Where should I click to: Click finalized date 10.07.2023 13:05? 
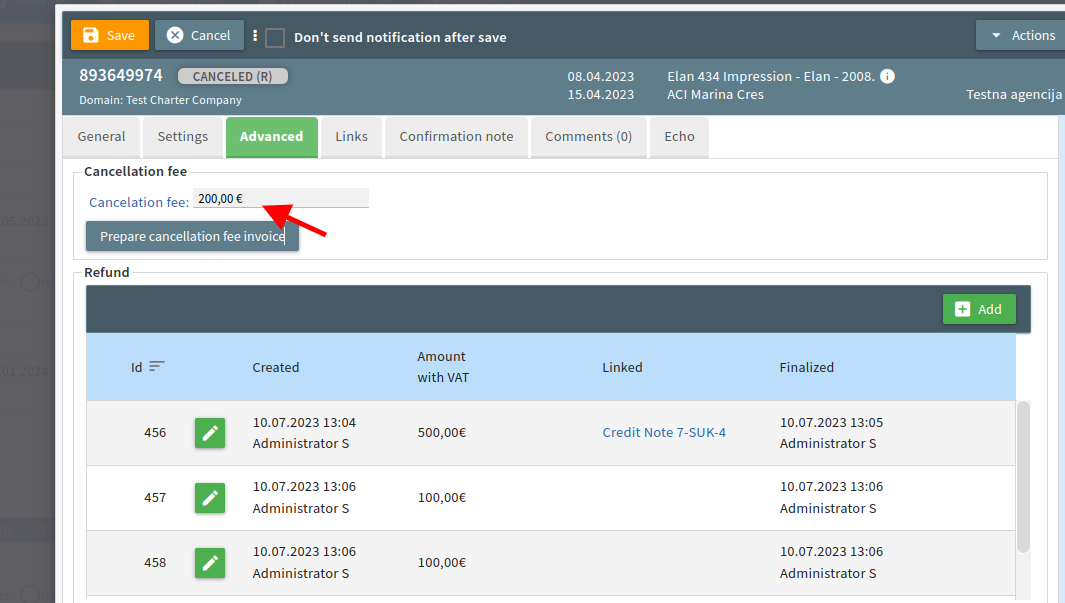[x=831, y=422]
